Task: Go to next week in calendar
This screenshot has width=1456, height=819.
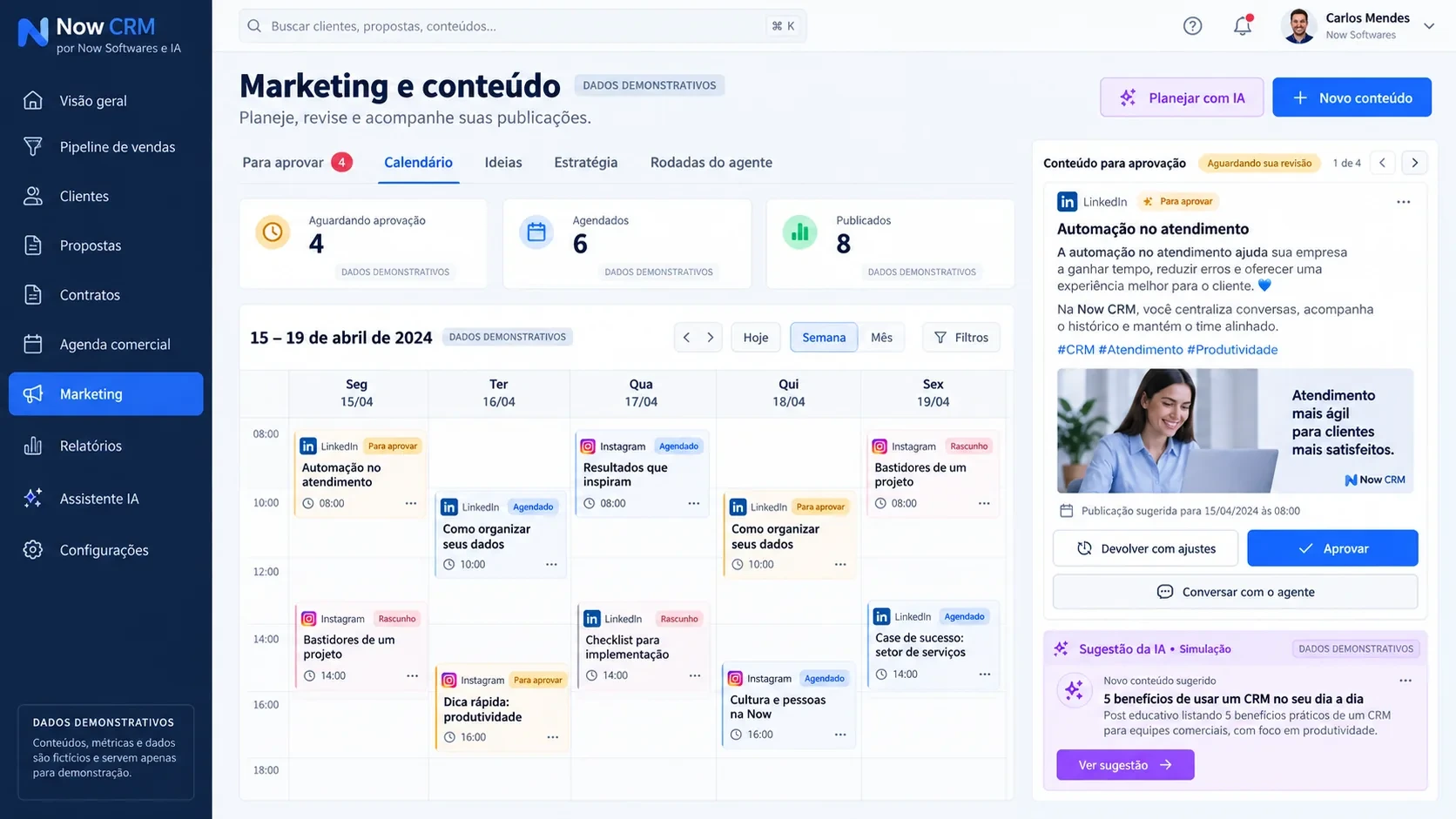Action: [711, 338]
